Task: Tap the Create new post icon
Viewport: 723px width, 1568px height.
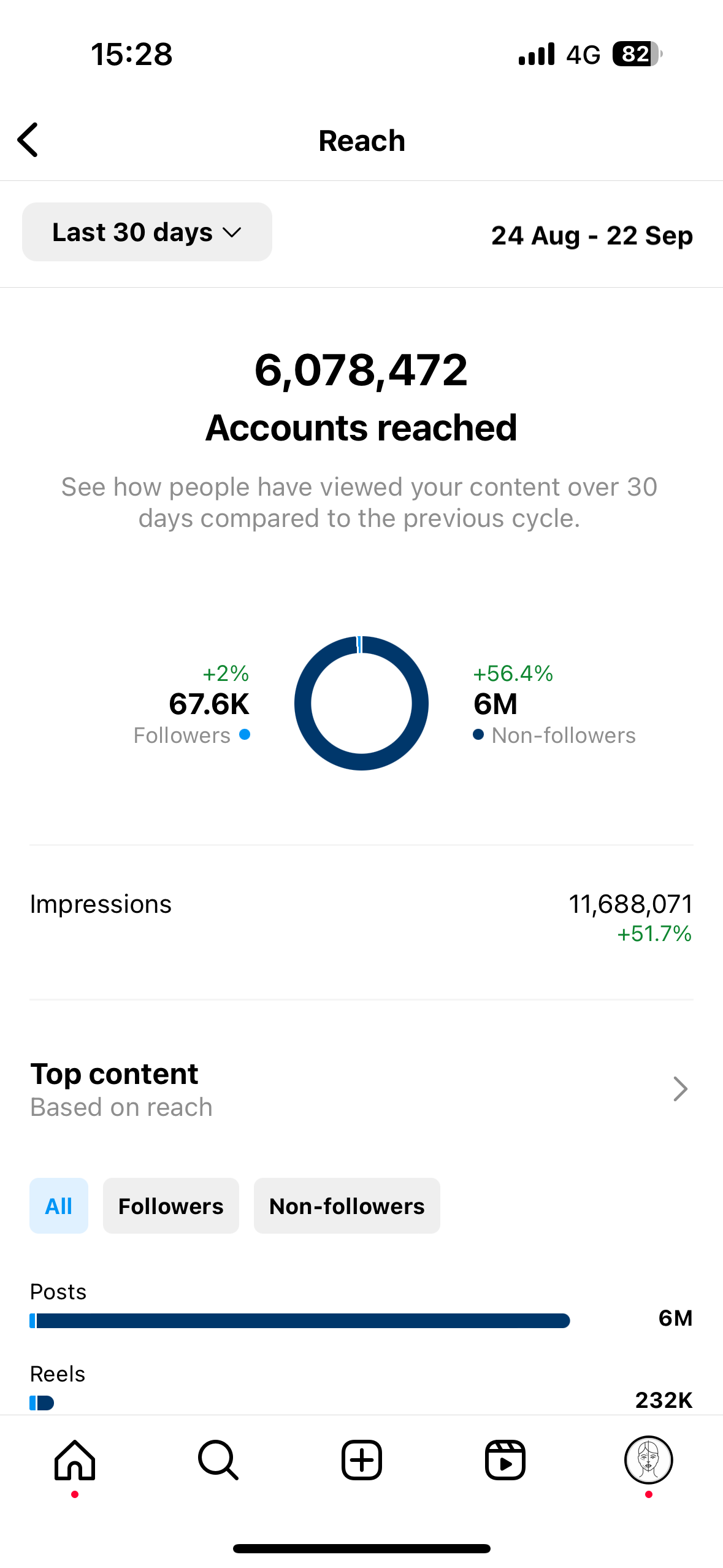Action: click(x=362, y=1460)
